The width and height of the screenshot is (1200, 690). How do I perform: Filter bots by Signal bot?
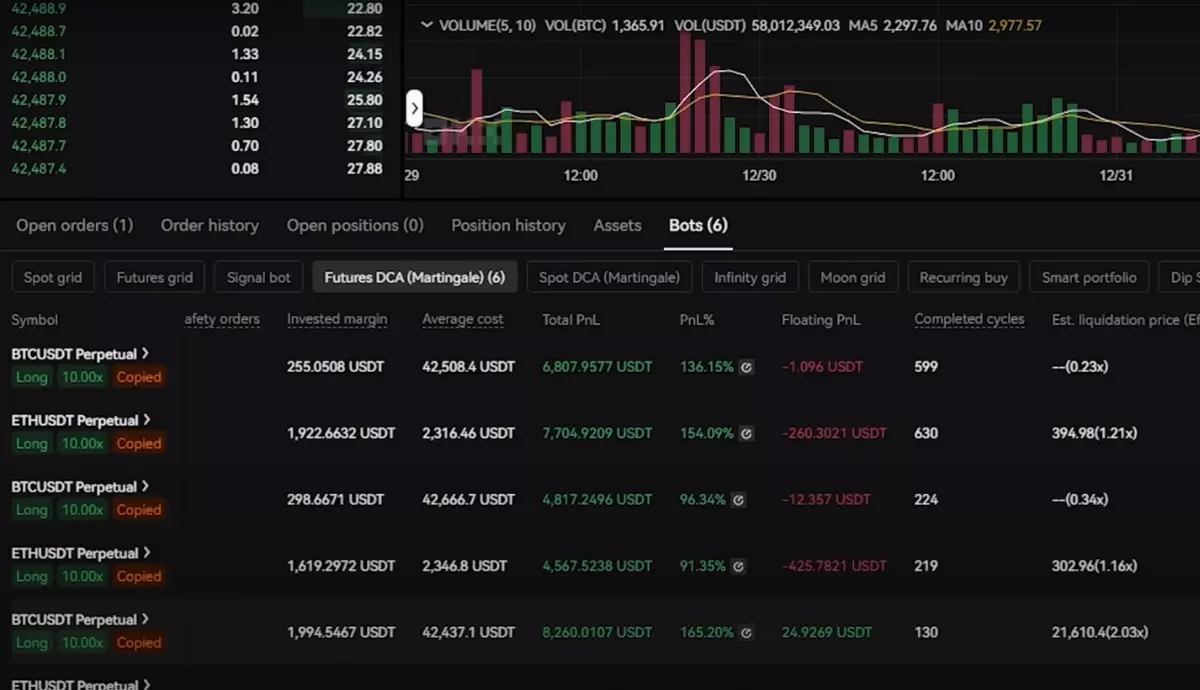[x=258, y=277]
